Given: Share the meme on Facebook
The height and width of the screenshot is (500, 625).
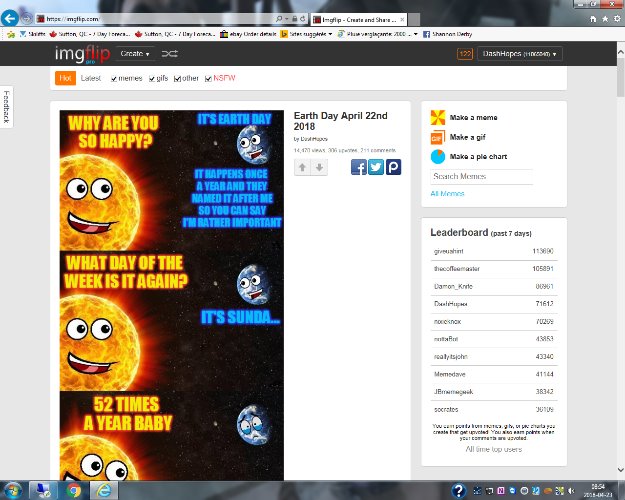Looking at the screenshot, I should click(359, 167).
